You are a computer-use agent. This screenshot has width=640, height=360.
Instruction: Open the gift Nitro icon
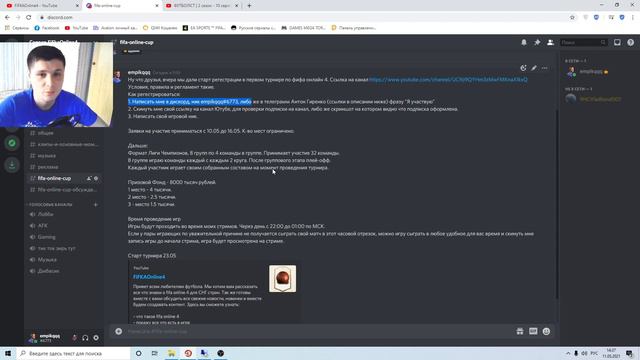coord(520,331)
